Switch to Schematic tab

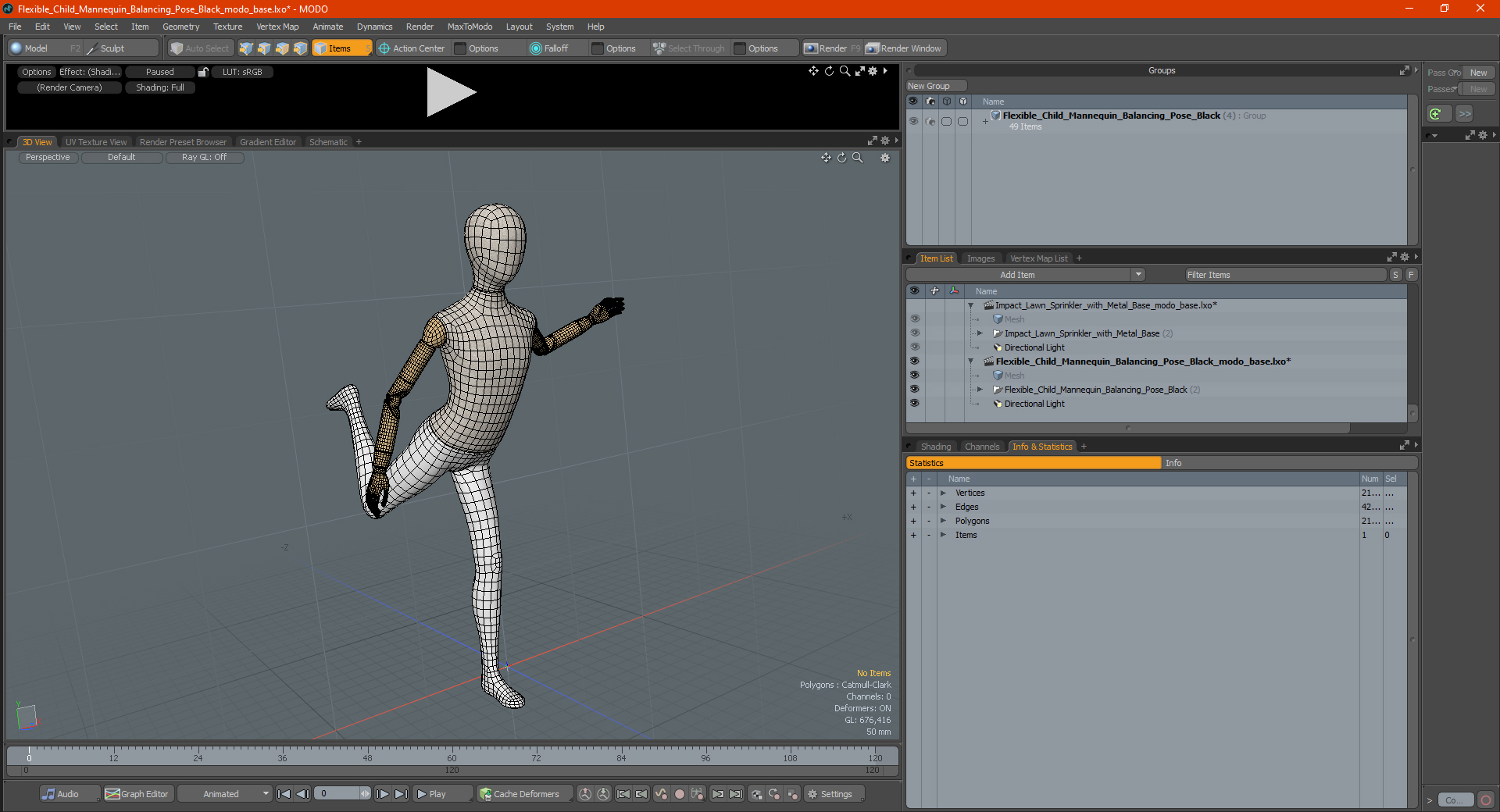[328, 142]
